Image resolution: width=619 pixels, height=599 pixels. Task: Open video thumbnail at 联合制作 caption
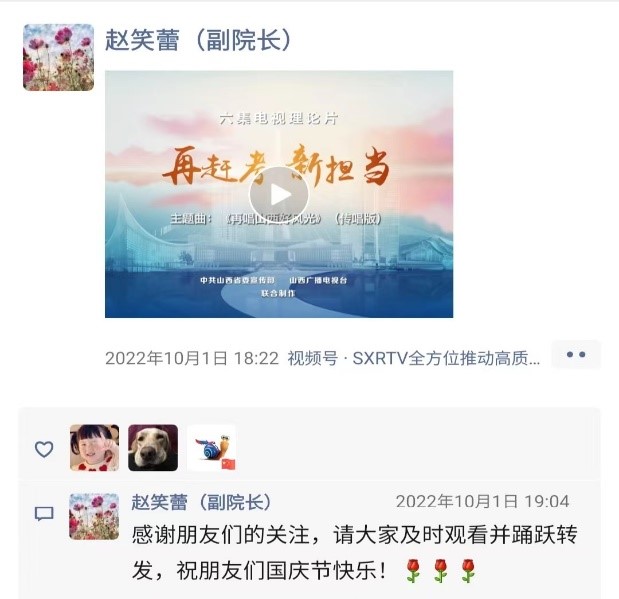[278, 293]
